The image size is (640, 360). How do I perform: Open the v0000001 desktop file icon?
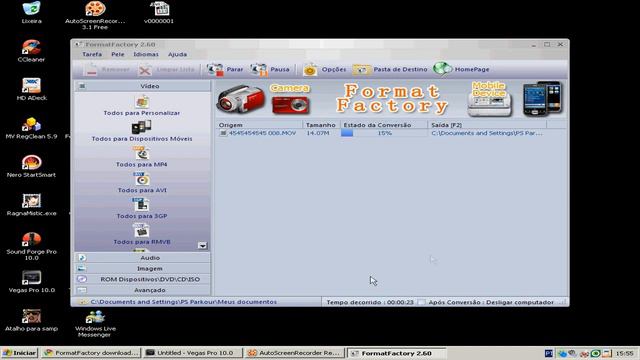[159, 12]
